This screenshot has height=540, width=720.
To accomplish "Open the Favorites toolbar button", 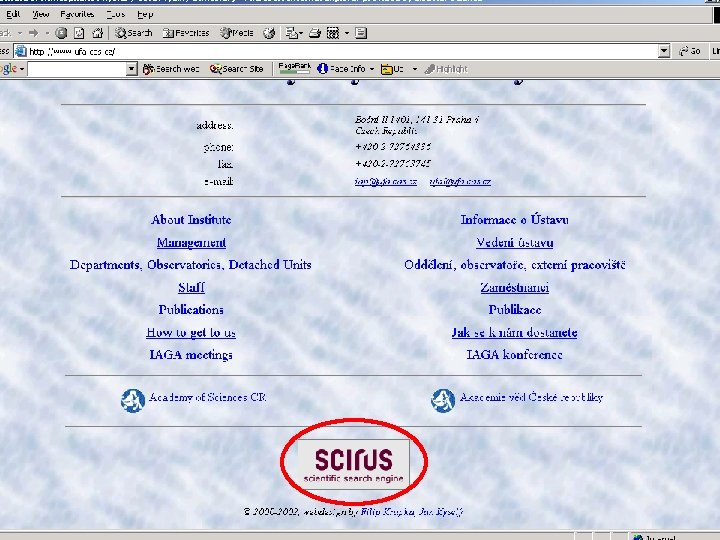I will coord(186,33).
